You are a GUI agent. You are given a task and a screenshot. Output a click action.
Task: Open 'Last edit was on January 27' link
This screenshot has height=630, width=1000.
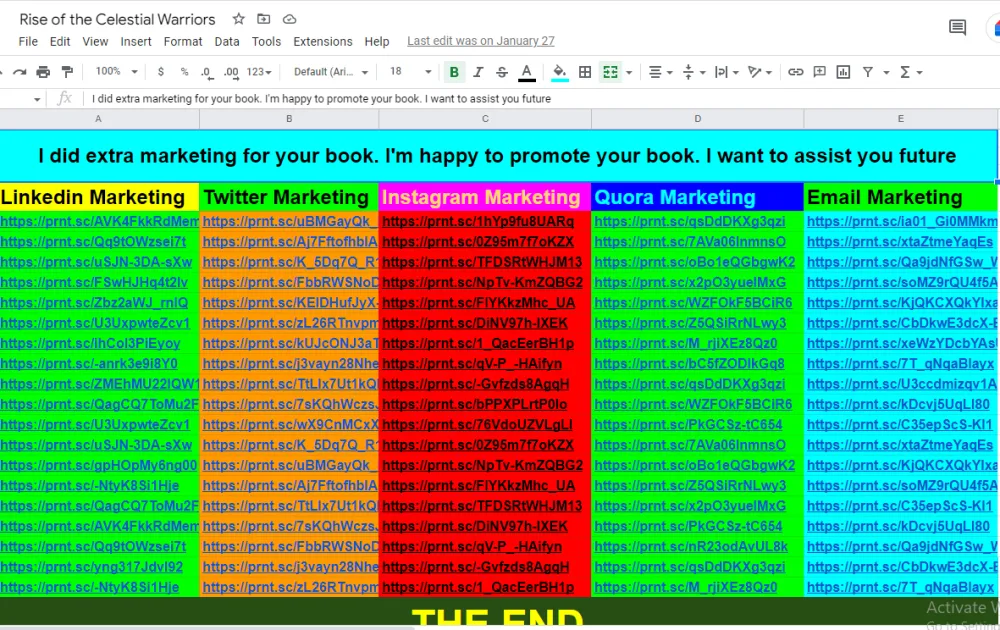click(480, 42)
